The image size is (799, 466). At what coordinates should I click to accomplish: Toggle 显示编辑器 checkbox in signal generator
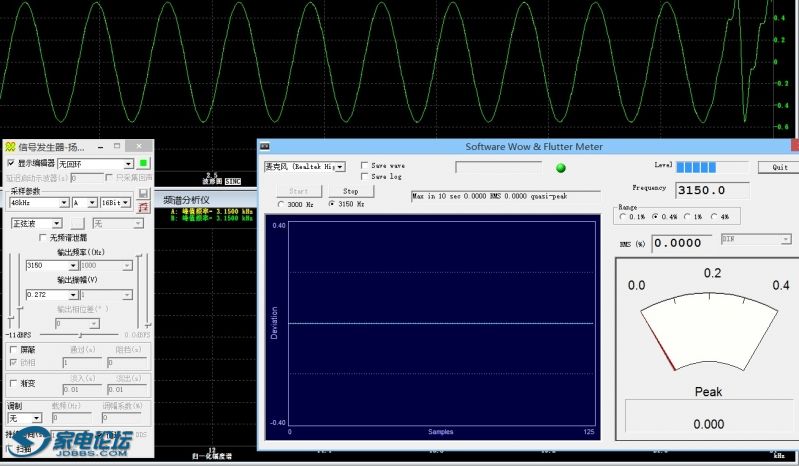pyautogui.click(x=11, y=163)
